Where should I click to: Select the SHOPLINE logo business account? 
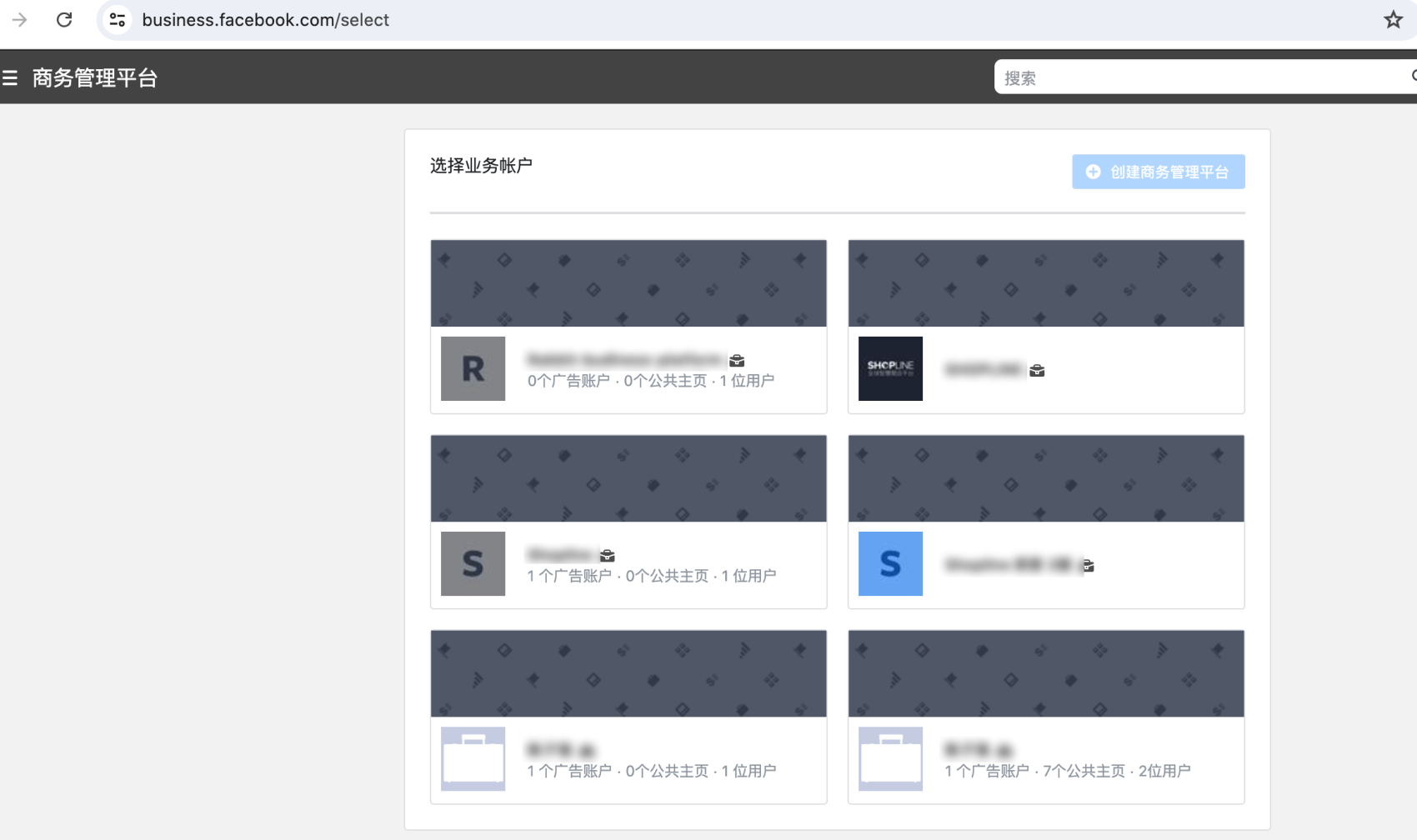click(x=1046, y=327)
